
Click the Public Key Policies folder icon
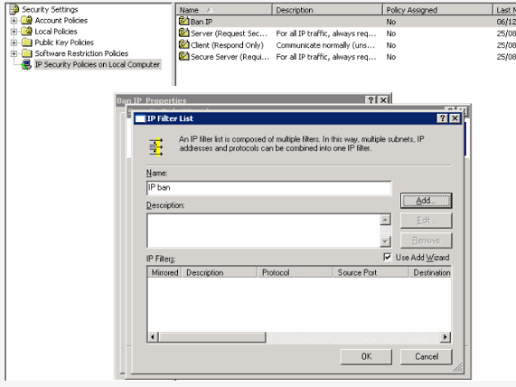coord(27,42)
